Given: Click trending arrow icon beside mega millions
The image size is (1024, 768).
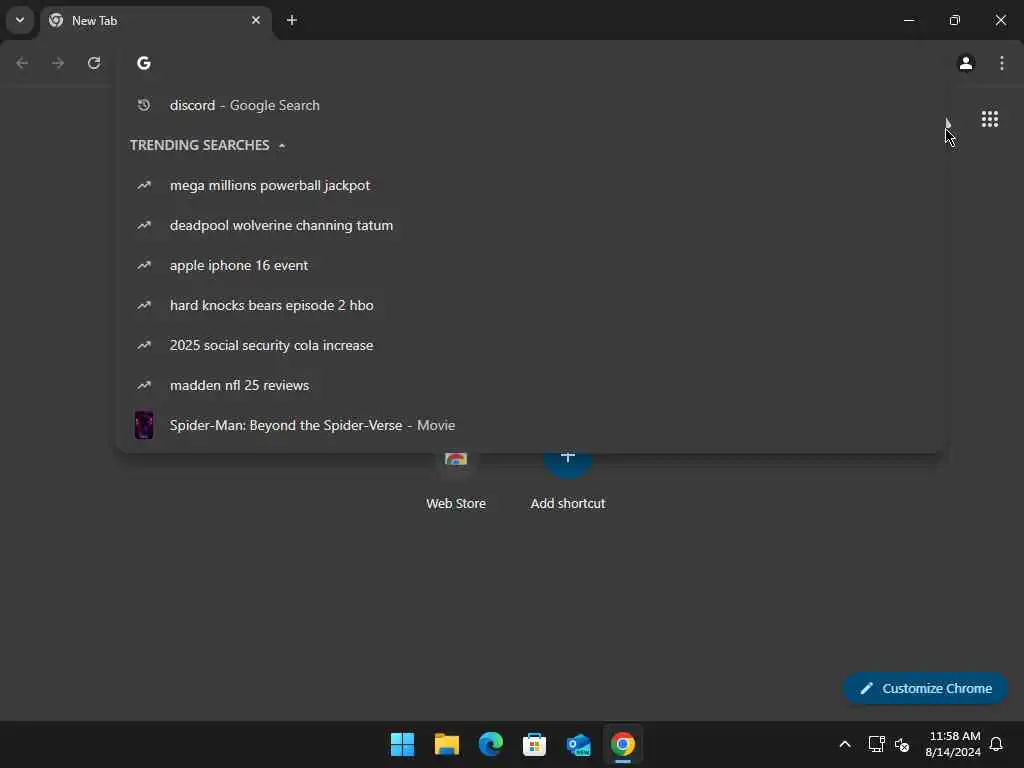Looking at the screenshot, I should pyautogui.click(x=144, y=185).
